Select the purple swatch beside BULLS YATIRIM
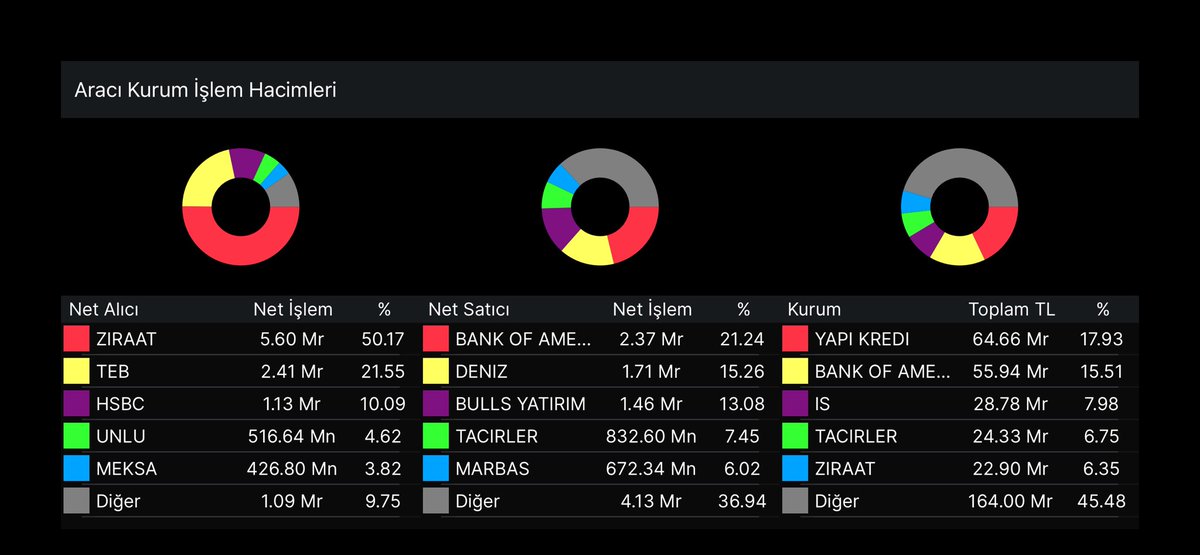The height and width of the screenshot is (555, 1200). [x=436, y=404]
